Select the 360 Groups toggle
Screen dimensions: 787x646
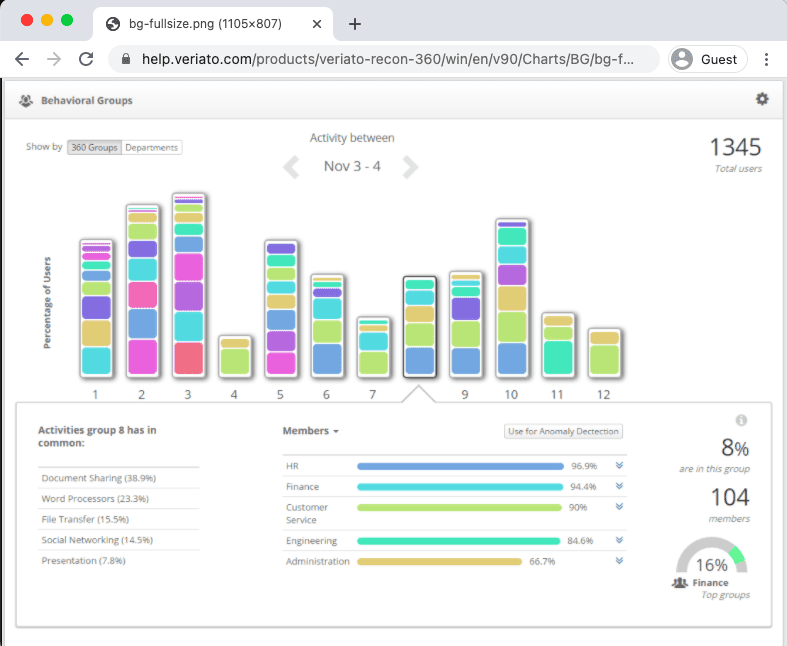94,147
